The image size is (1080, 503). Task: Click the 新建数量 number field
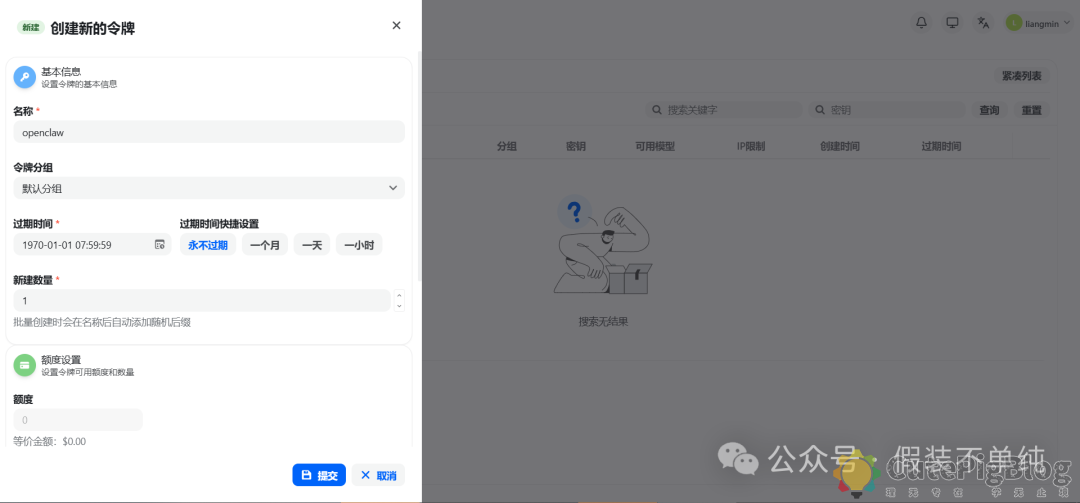click(202, 300)
